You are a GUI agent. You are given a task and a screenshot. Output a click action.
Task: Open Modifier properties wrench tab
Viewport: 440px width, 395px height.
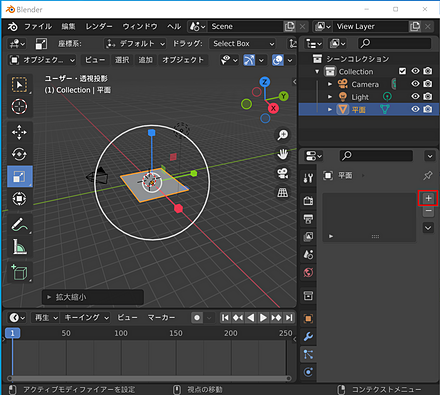pyautogui.click(x=308, y=337)
